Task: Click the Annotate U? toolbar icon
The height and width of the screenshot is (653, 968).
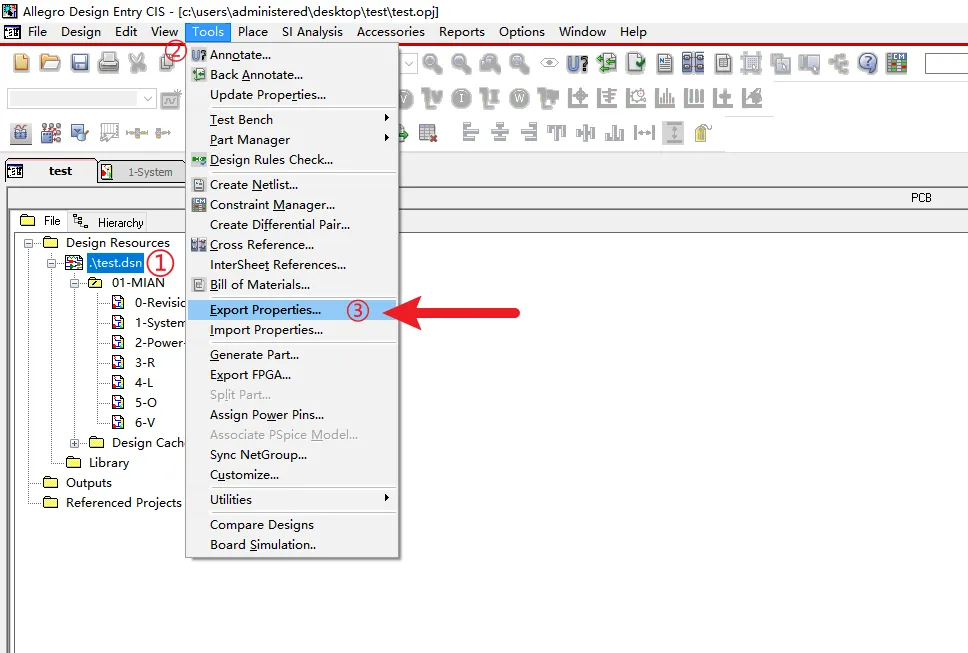Action: point(577,64)
